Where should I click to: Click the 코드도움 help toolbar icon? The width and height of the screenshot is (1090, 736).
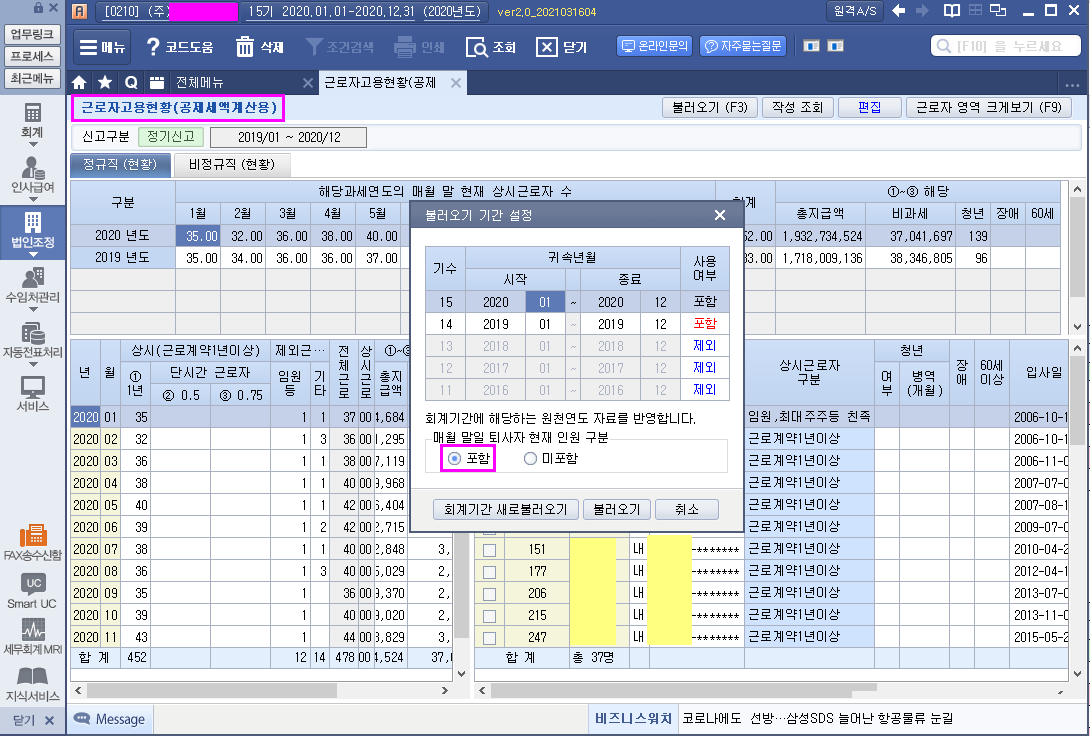(179, 47)
